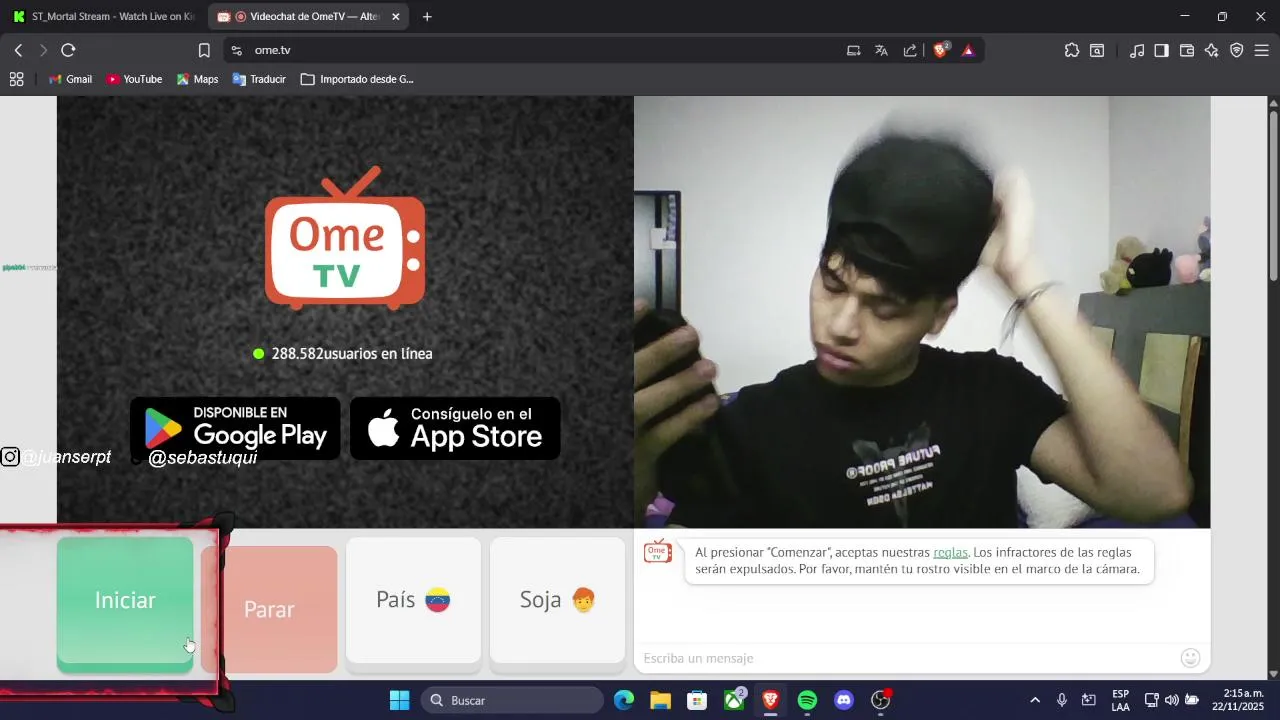Open Microsoft Store from taskbar
This screenshot has width=1280, height=720.
pos(697,700)
